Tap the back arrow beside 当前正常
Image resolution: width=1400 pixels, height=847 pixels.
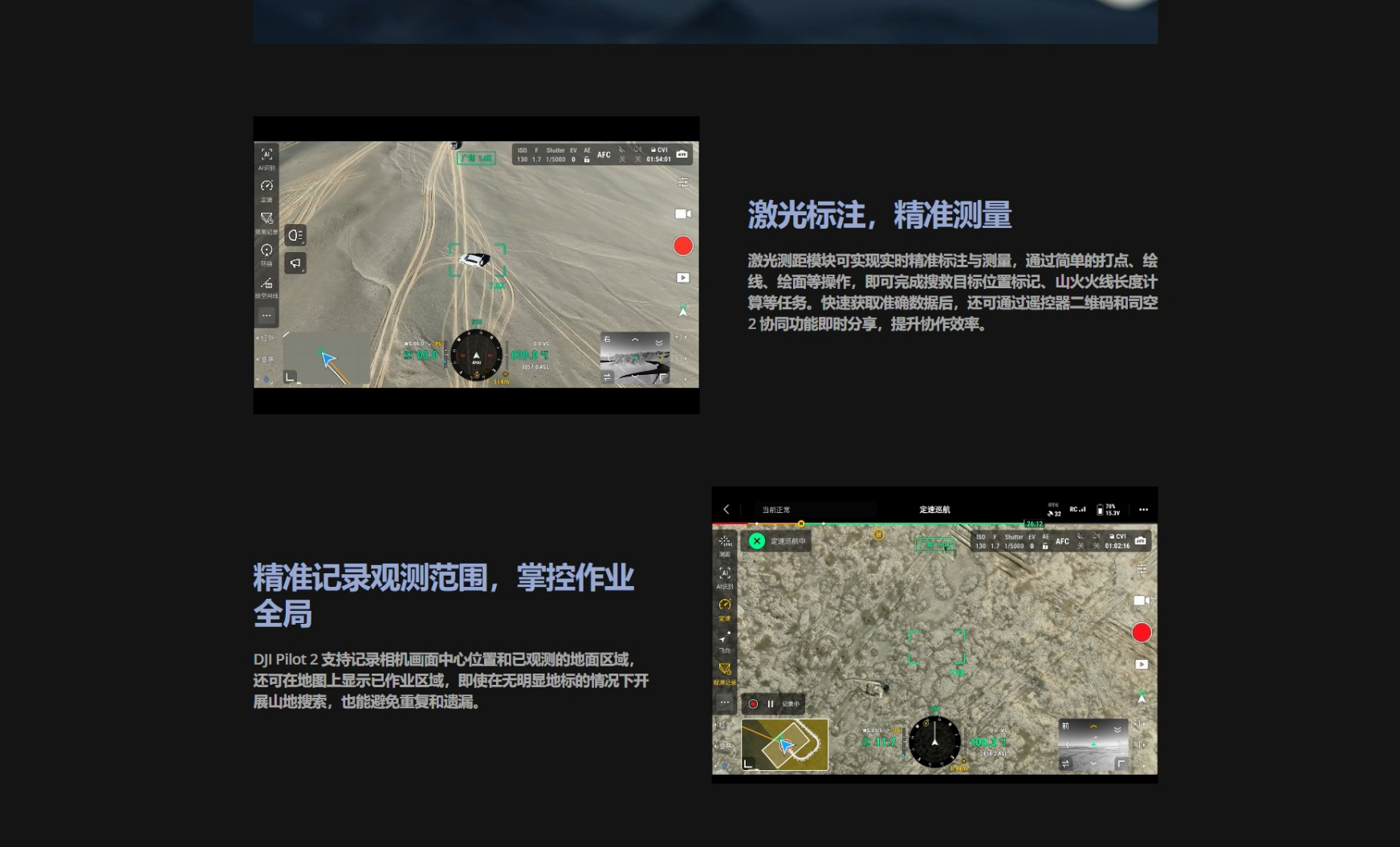(x=726, y=510)
